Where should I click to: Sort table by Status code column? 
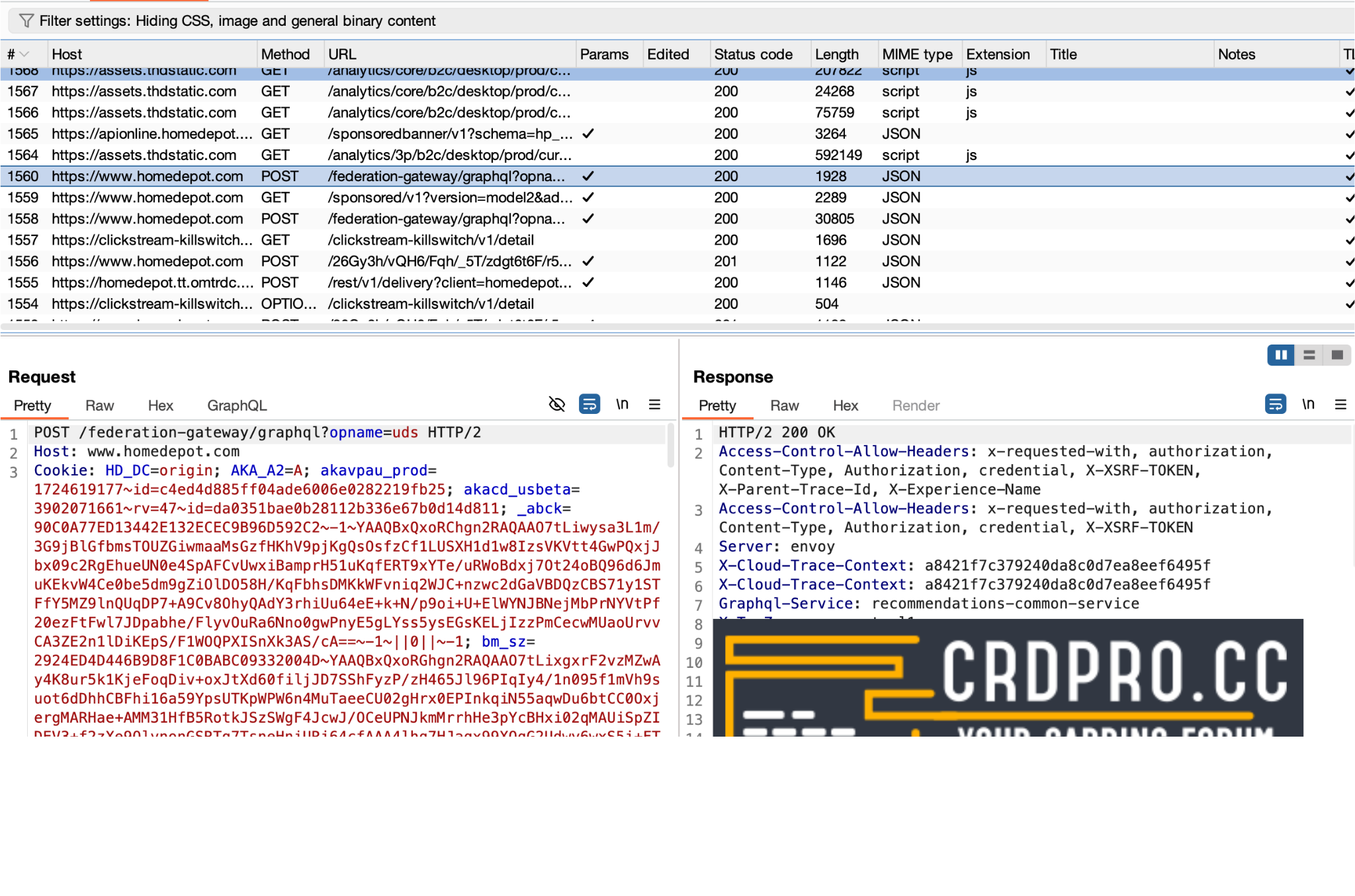760,54
